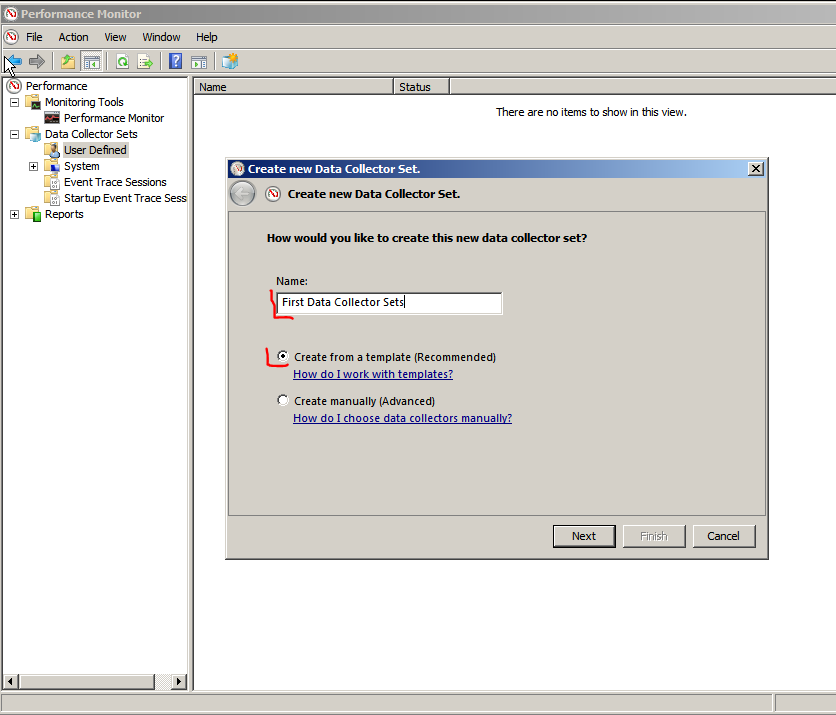Image resolution: width=836 pixels, height=715 pixels.
Task: Collapse the Data Collector Sets node
Action: pos(14,134)
